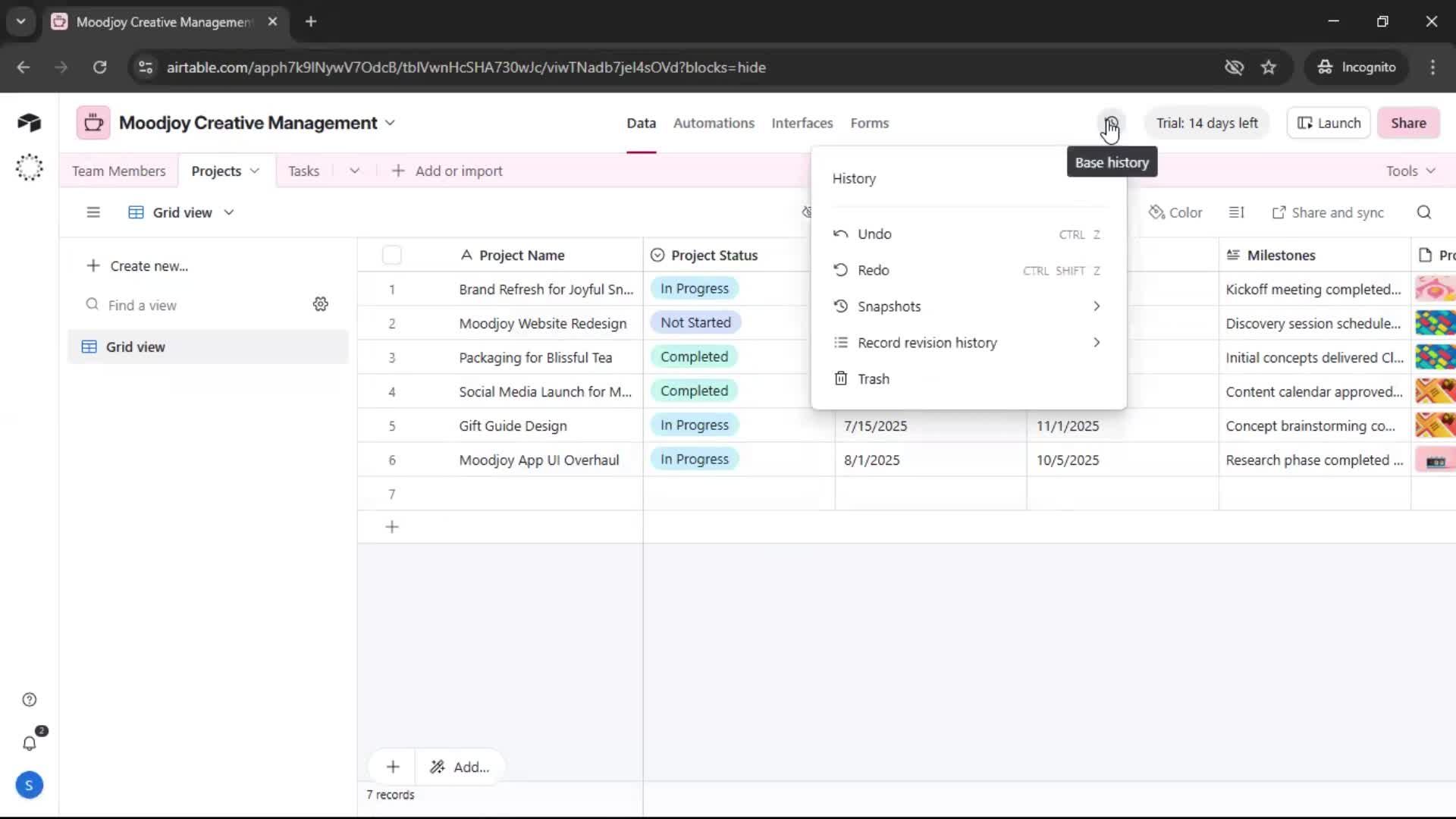Screen dimensions: 1456x819
Task: Click the Share button
Action: (1408, 123)
